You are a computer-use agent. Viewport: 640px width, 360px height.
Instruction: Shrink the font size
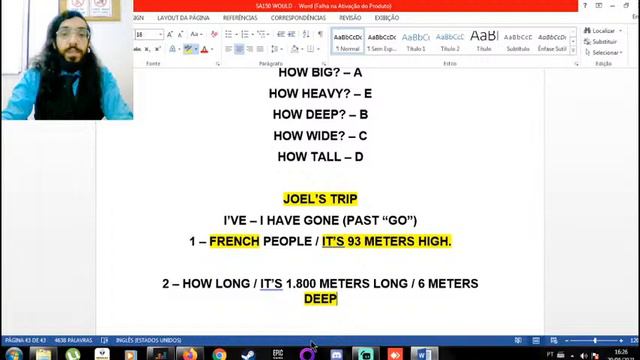pyautogui.click(x=180, y=35)
